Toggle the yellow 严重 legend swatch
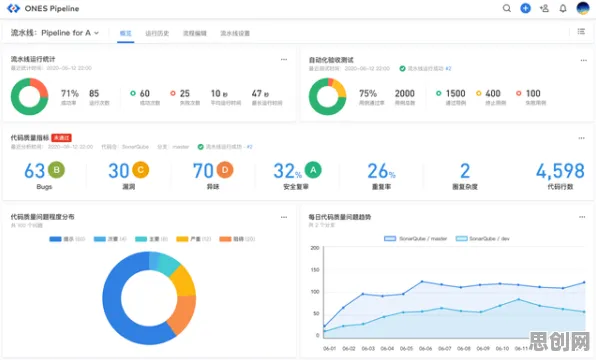 click(182, 239)
